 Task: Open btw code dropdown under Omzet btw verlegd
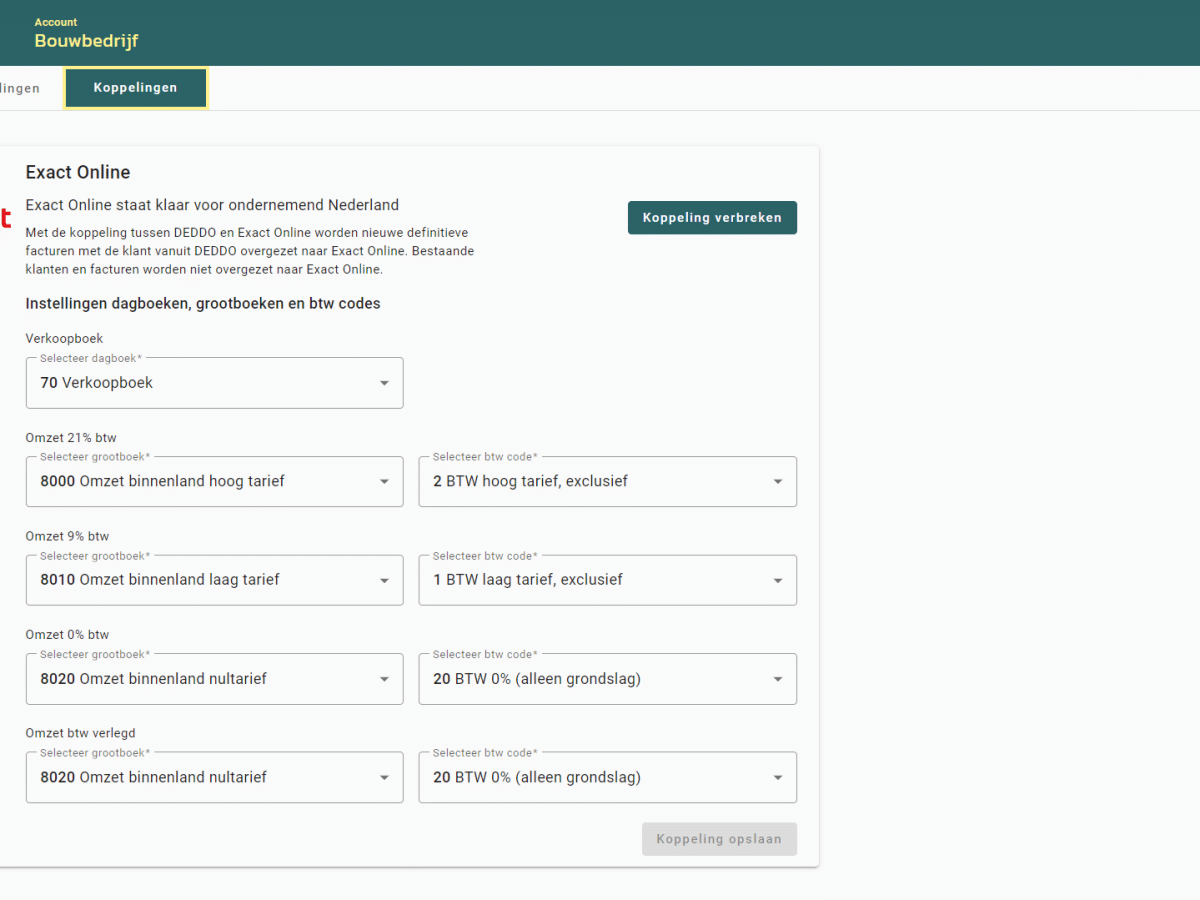click(607, 777)
